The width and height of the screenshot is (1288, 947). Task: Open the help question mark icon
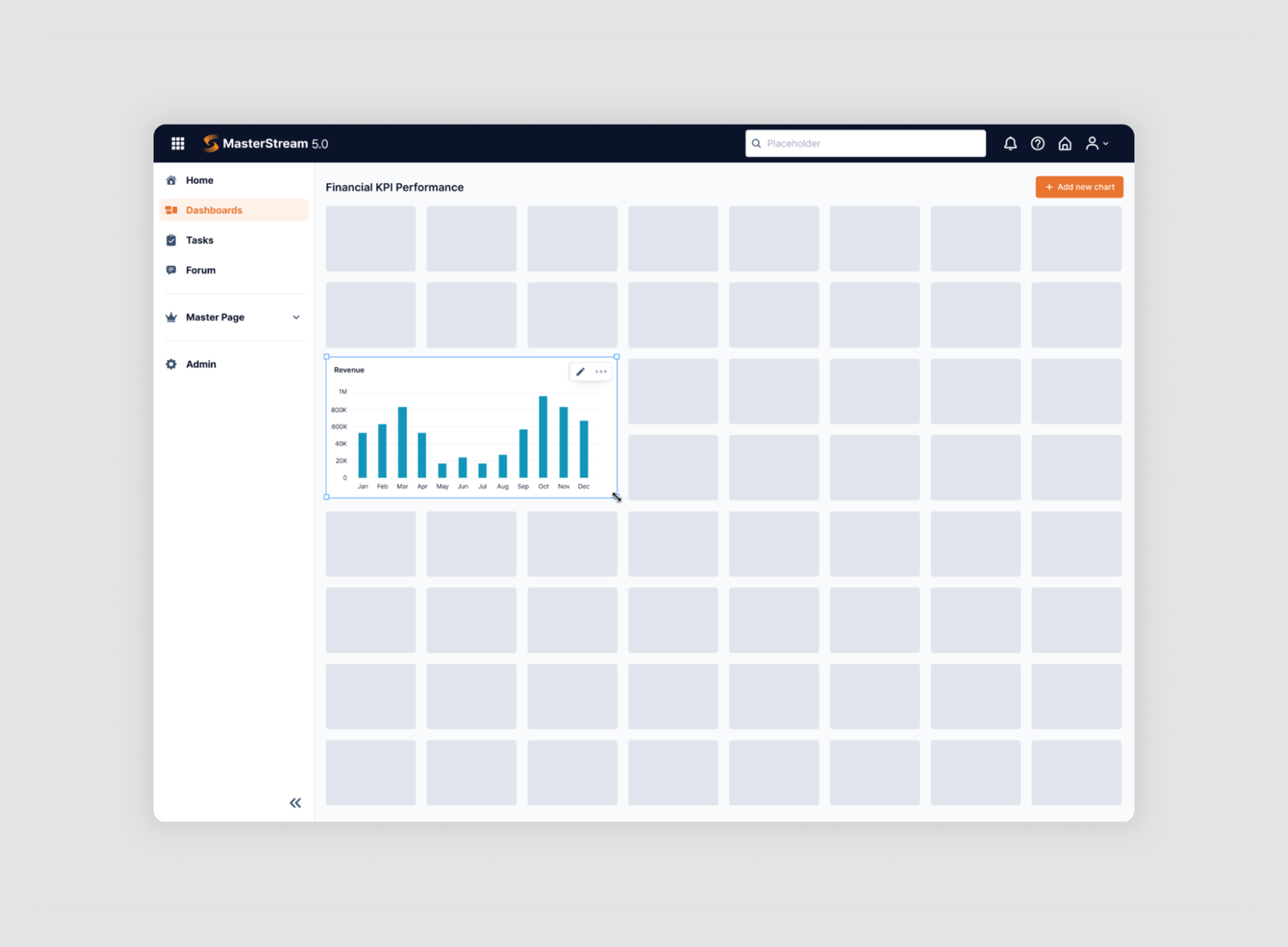click(1037, 143)
